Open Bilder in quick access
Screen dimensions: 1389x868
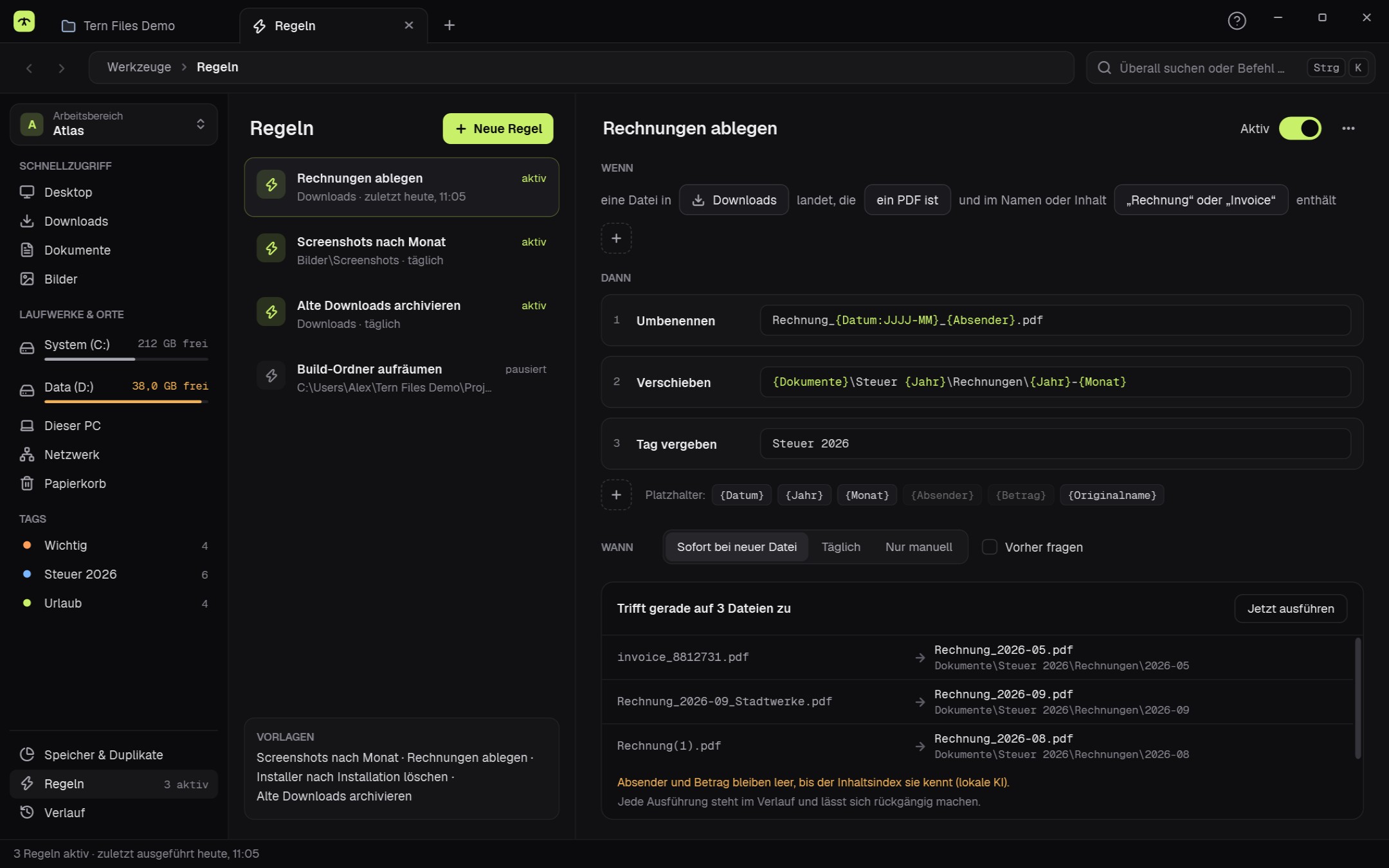coord(114,279)
